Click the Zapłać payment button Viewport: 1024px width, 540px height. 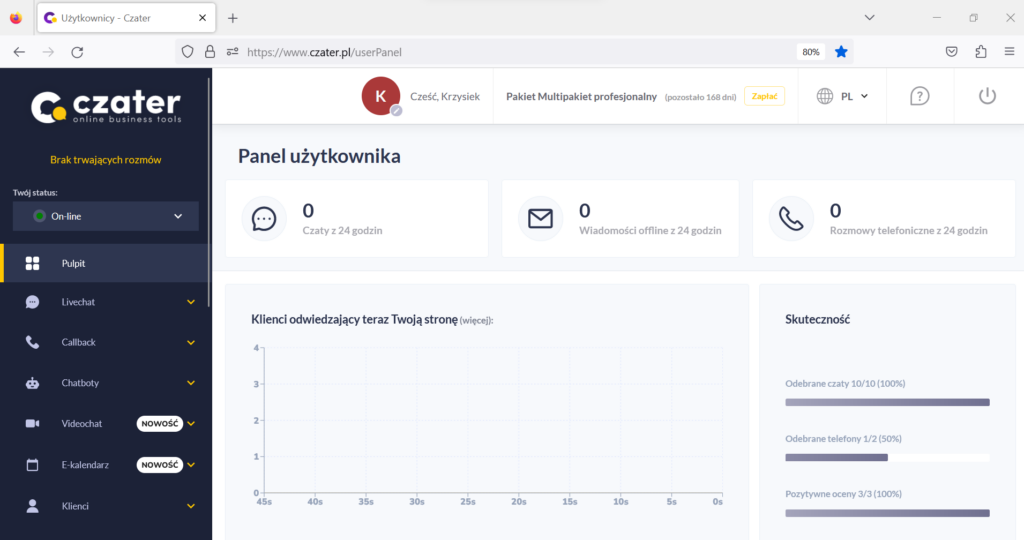click(764, 96)
